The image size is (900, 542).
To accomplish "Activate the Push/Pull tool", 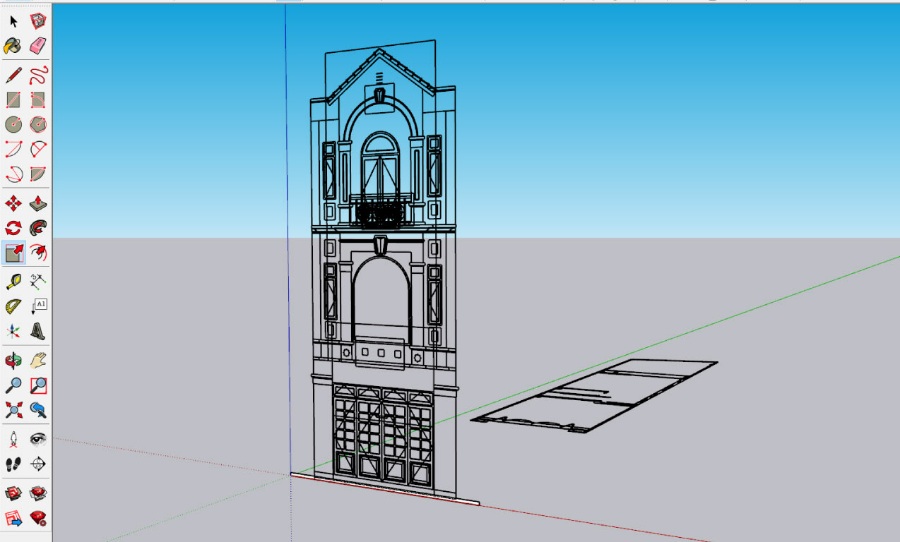I will 38,203.
